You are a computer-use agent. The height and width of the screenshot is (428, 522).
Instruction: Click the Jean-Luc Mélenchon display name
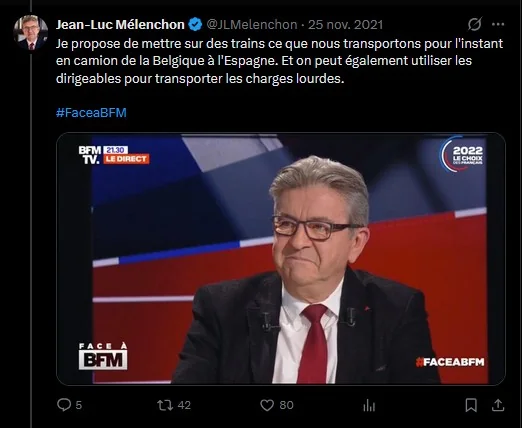[120, 25]
